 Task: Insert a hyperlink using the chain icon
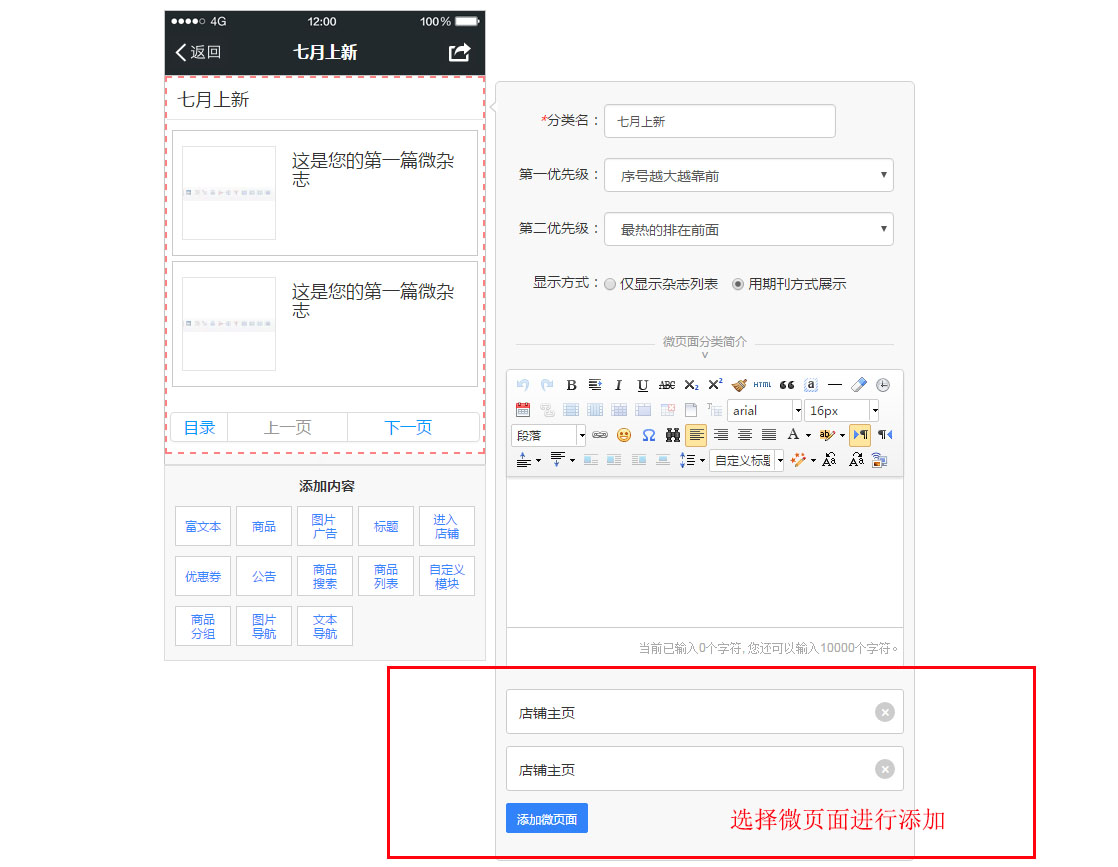click(600, 435)
